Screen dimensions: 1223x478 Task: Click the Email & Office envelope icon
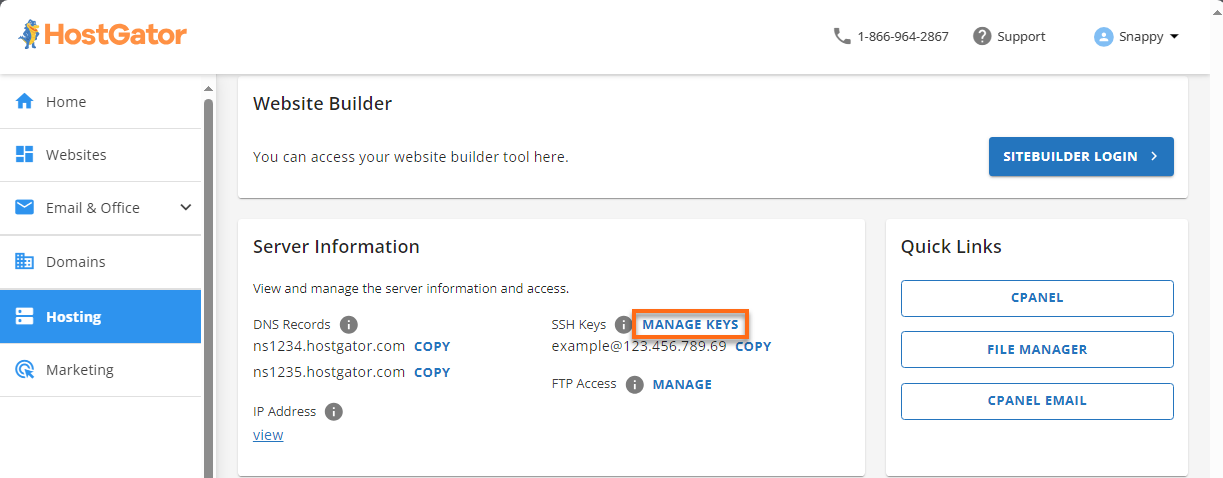25,208
